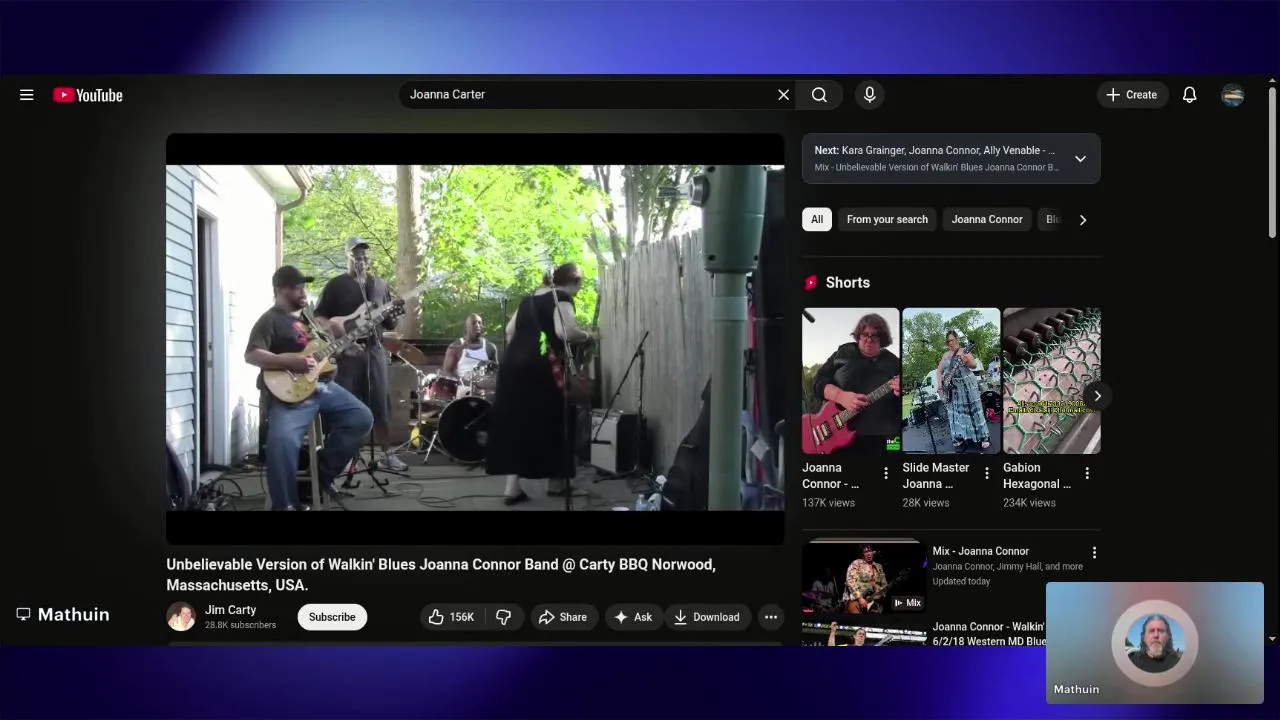Open options for Gabion Hexagonal short
Image resolution: width=1280 pixels, height=720 pixels.
pos(1087,473)
